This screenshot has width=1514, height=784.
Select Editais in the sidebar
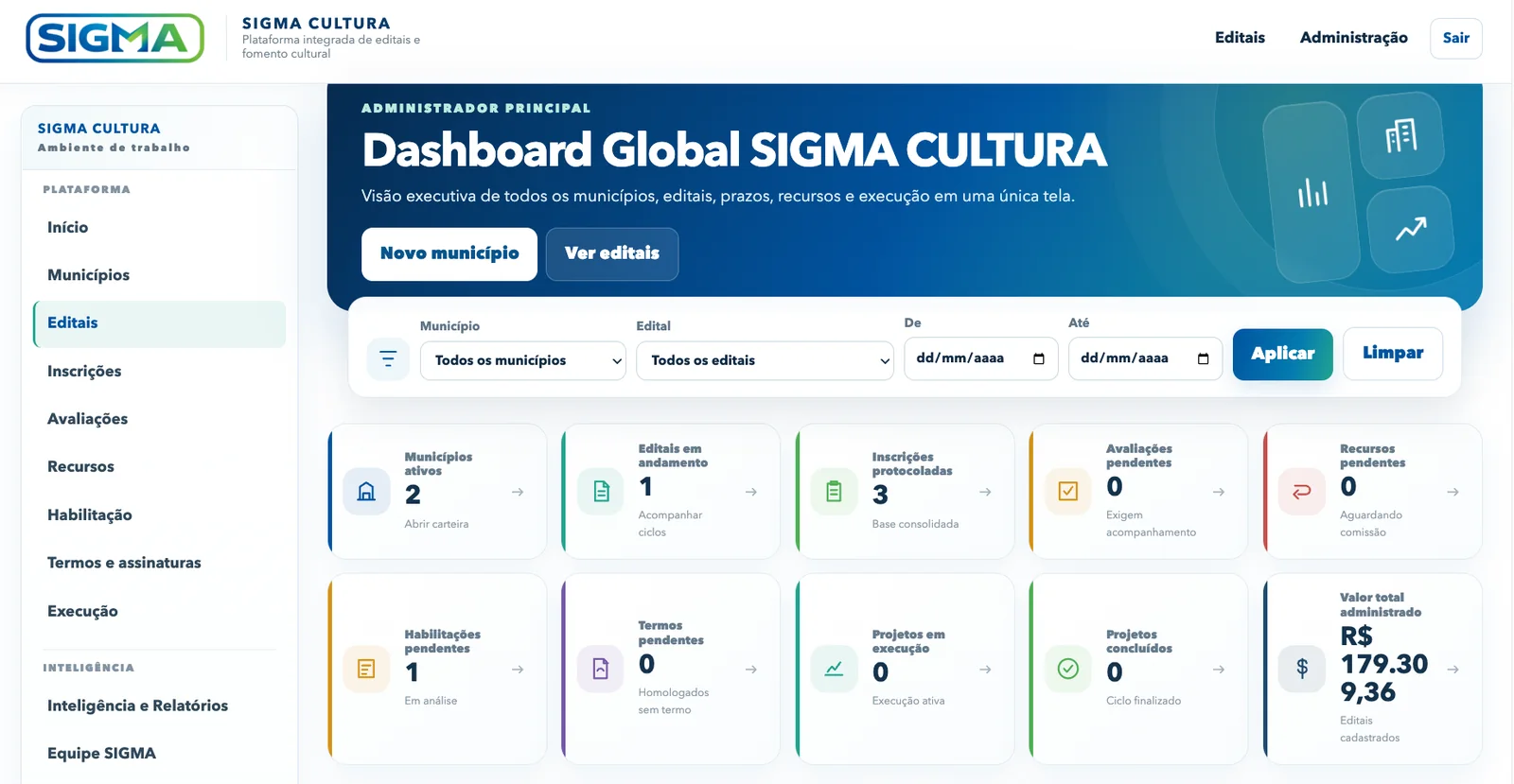pos(159,323)
